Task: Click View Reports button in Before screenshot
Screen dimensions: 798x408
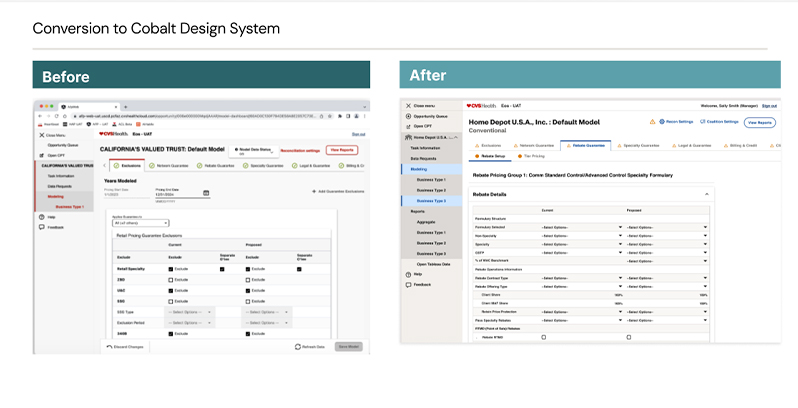Action: (x=342, y=150)
